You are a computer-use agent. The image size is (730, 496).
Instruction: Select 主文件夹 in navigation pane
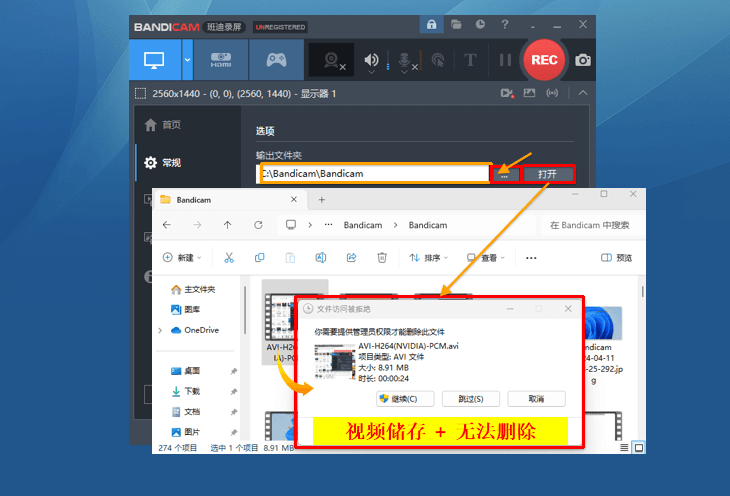click(x=193, y=289)
